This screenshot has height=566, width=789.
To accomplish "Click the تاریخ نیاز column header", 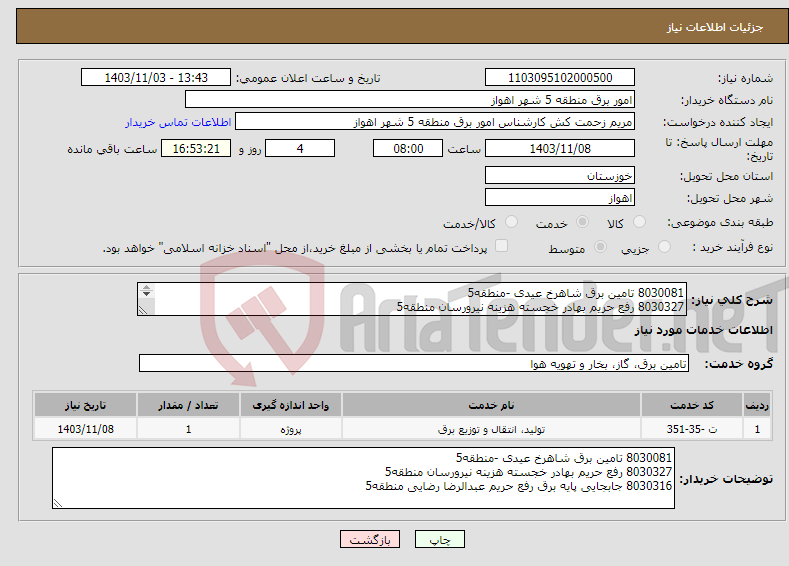I will pyautogui.click(x=86, y=405).
